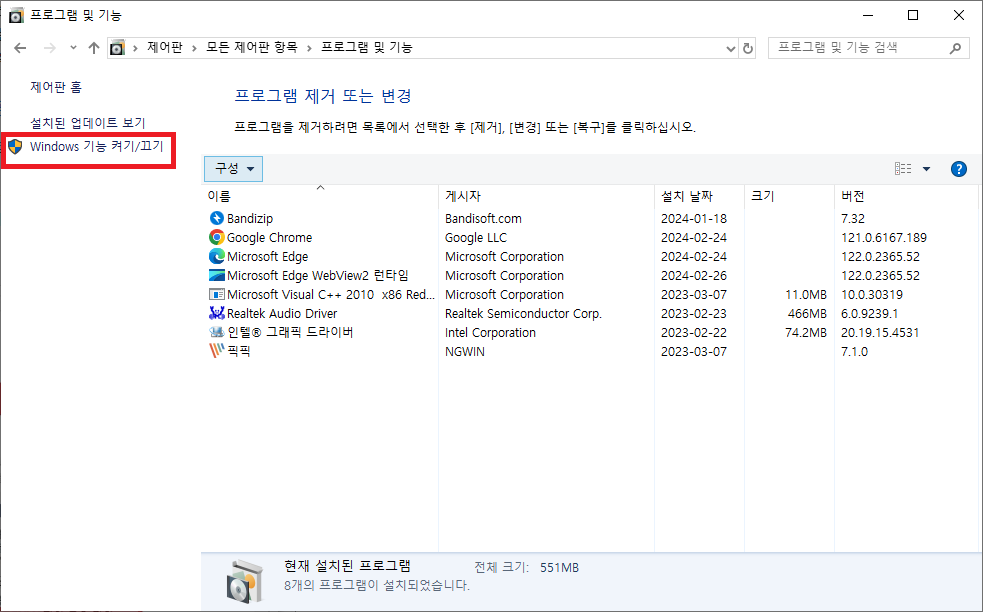
Task: Sort by 크기 column header
Action: pyautogui.click(x=789, y=196)
